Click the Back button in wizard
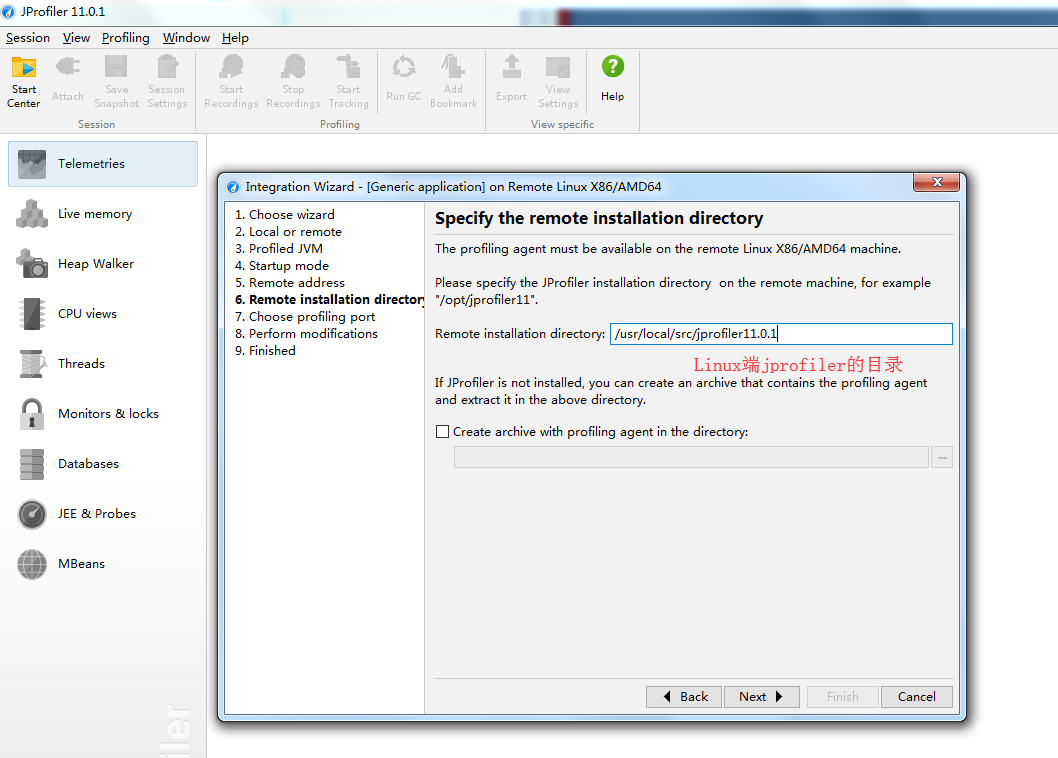The image size is (1058, 758). pos(684,697)
